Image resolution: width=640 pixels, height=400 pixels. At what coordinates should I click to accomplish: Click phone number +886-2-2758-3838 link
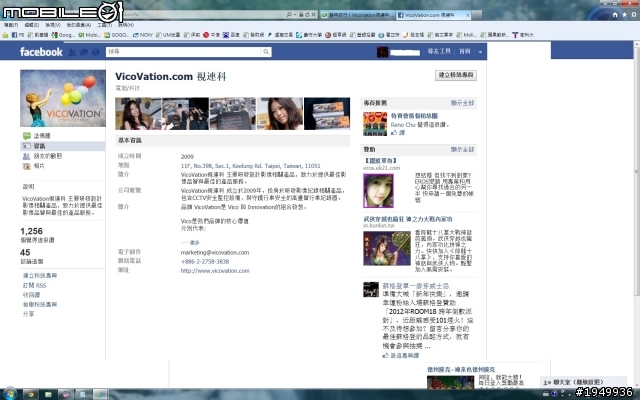click(x=205, y=262)
